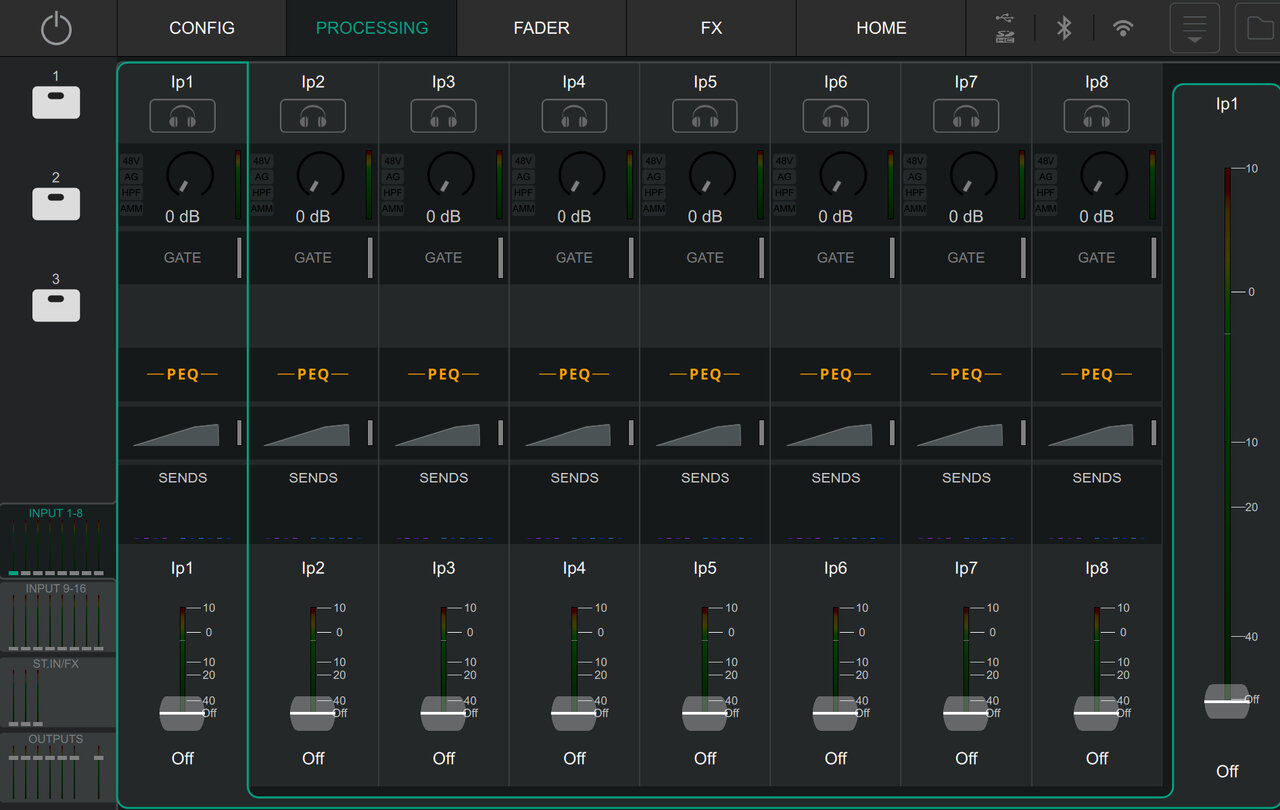This screenshot has width=1280, height=810.
Task: Click the USB/SD storage status icon
Action: point(1005,28)
